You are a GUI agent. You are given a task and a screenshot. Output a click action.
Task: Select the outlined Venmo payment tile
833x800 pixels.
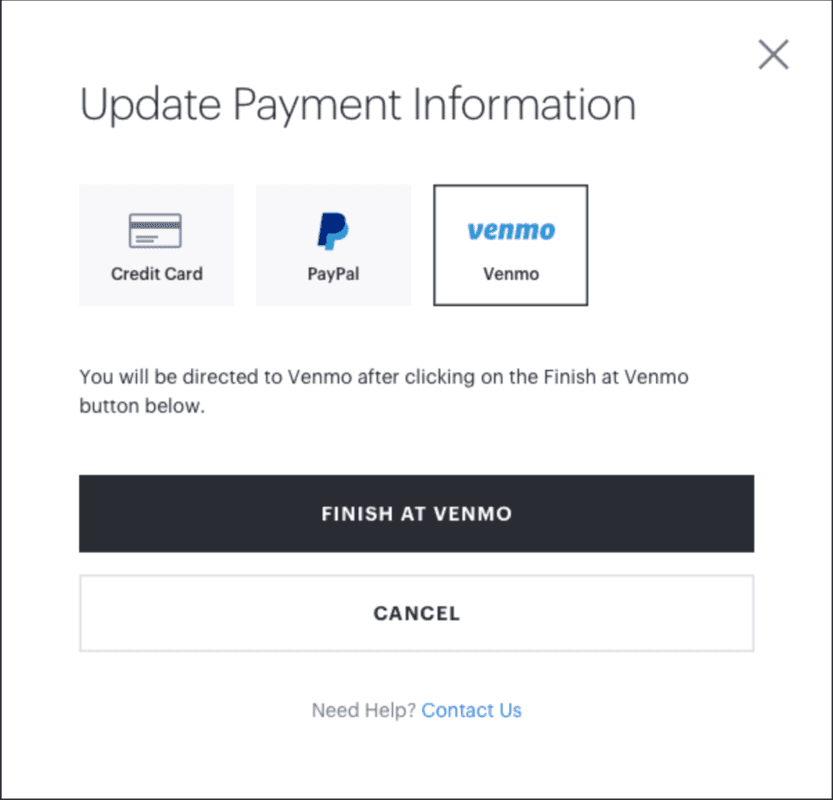click(511, 245)
